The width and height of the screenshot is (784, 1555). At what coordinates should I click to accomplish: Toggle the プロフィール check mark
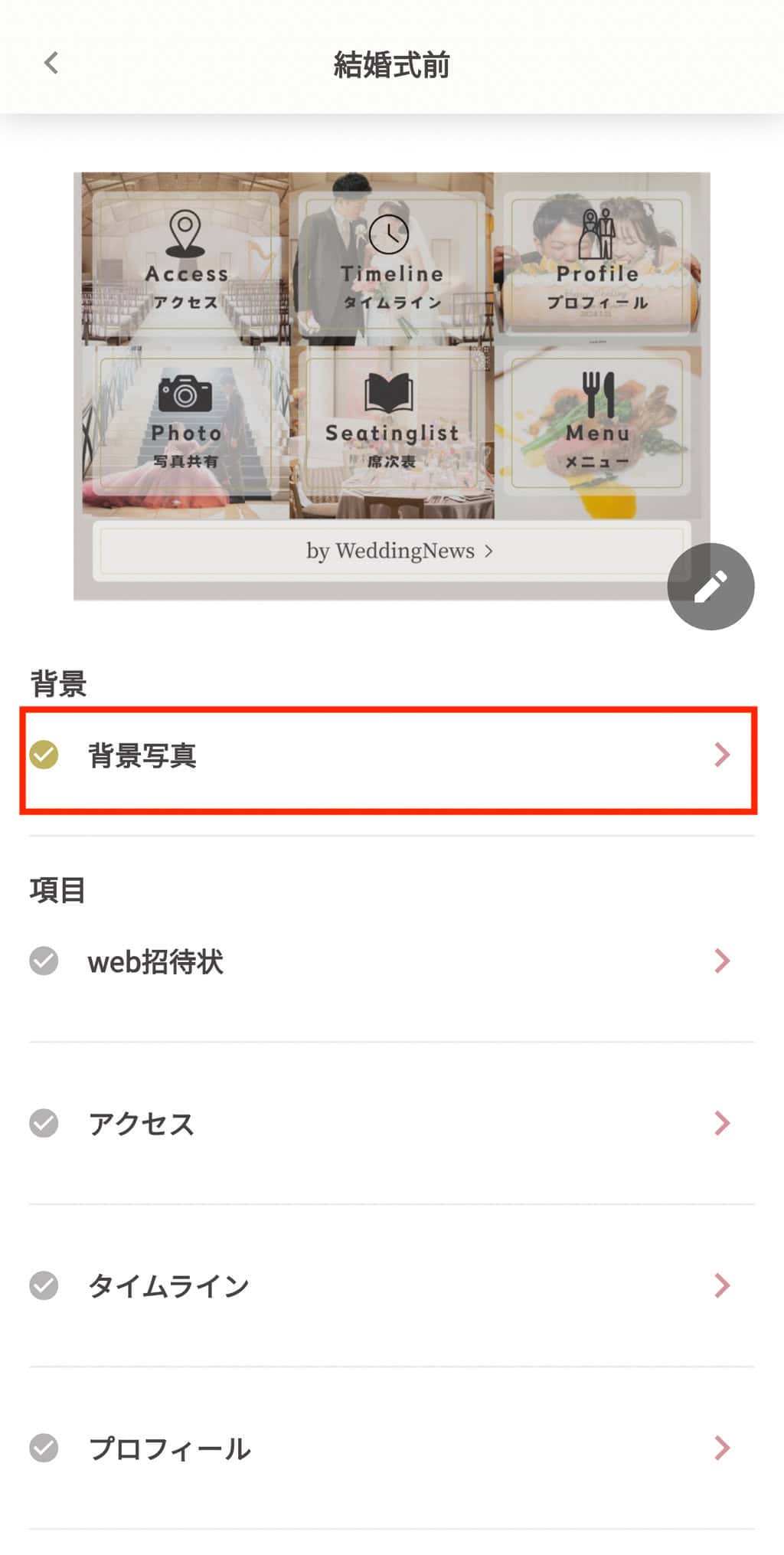pyautogui.click(x=44, y=1448)
